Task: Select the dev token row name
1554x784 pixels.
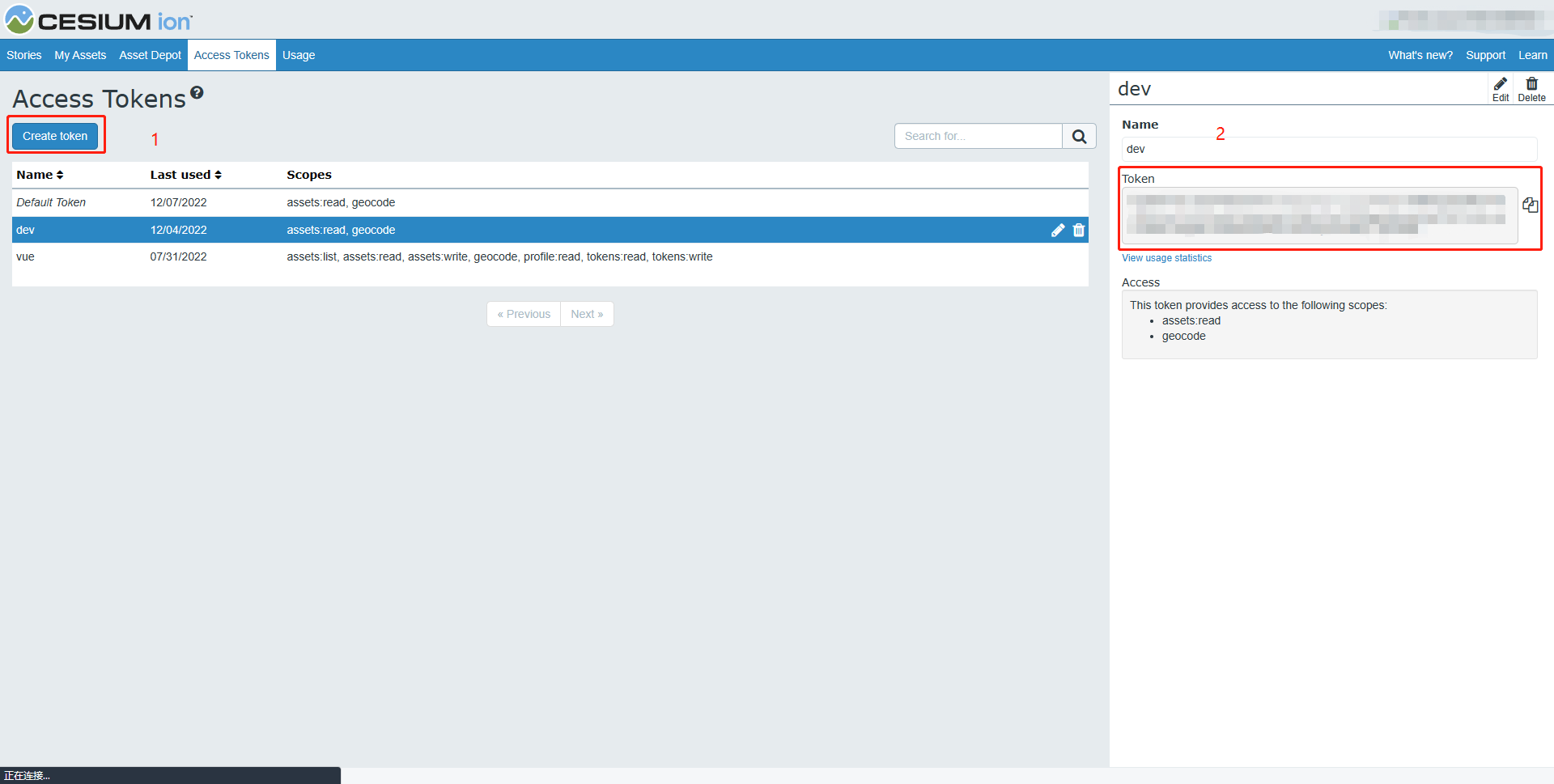Action: point(25,230)
